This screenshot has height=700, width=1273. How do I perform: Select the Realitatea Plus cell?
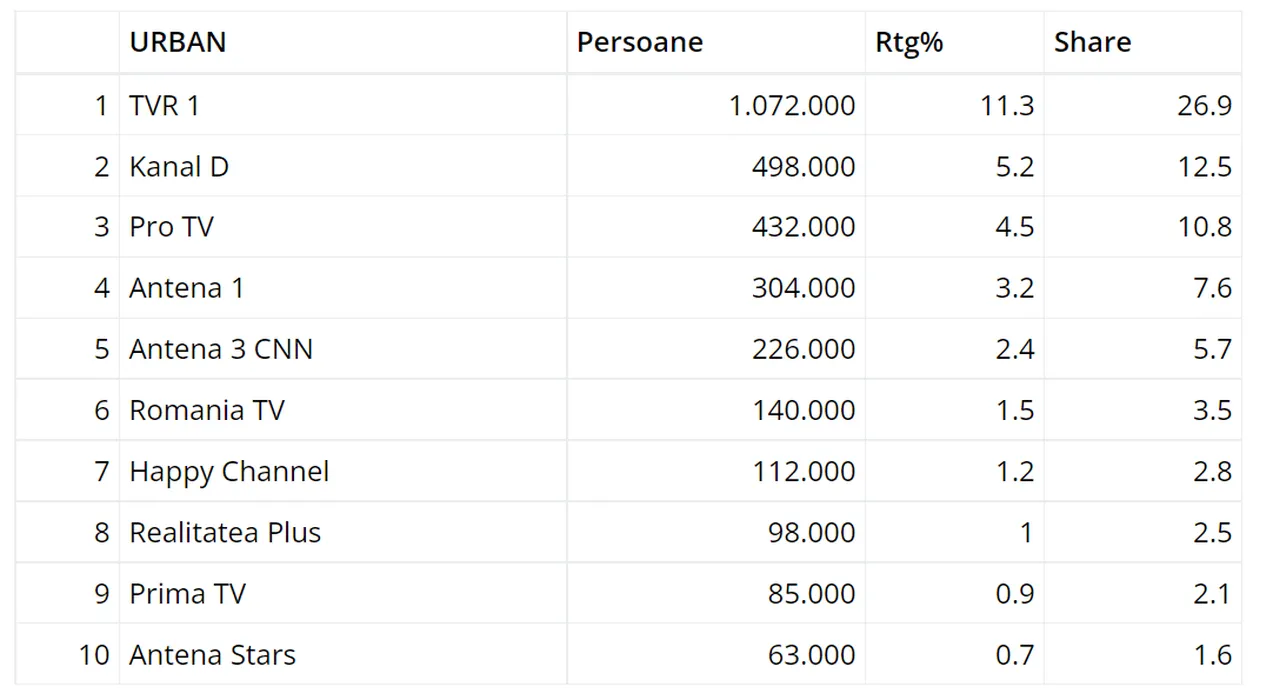(225, 532)
